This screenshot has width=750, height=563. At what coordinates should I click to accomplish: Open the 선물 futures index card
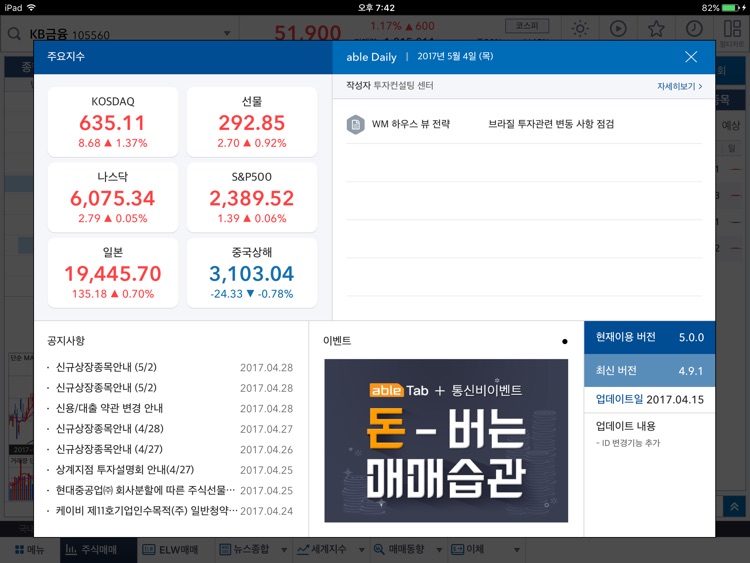(x=252, y=122)
